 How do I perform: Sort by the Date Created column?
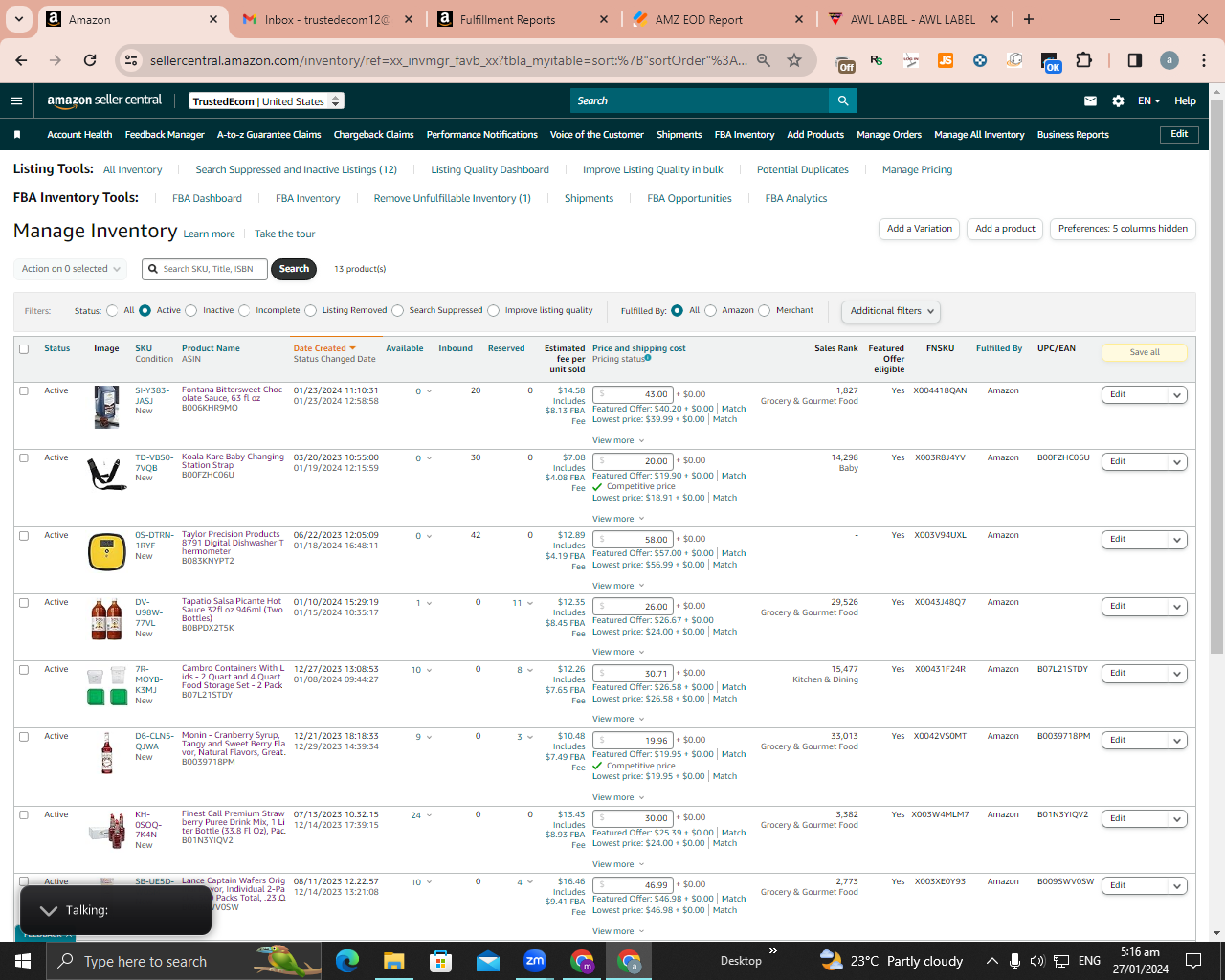coord(324,348)
